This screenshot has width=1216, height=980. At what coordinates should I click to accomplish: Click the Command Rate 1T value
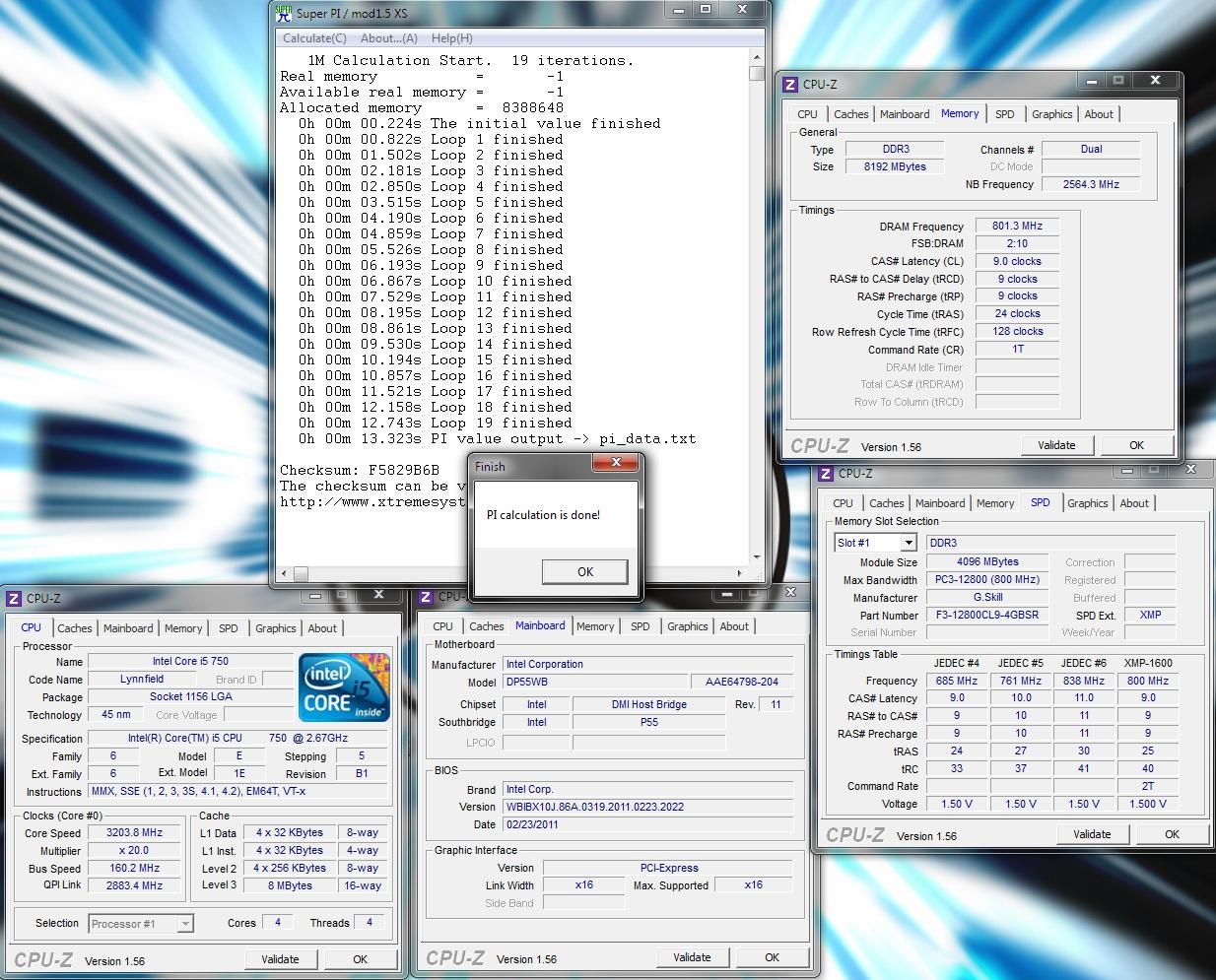click(x=1017, y=349)
